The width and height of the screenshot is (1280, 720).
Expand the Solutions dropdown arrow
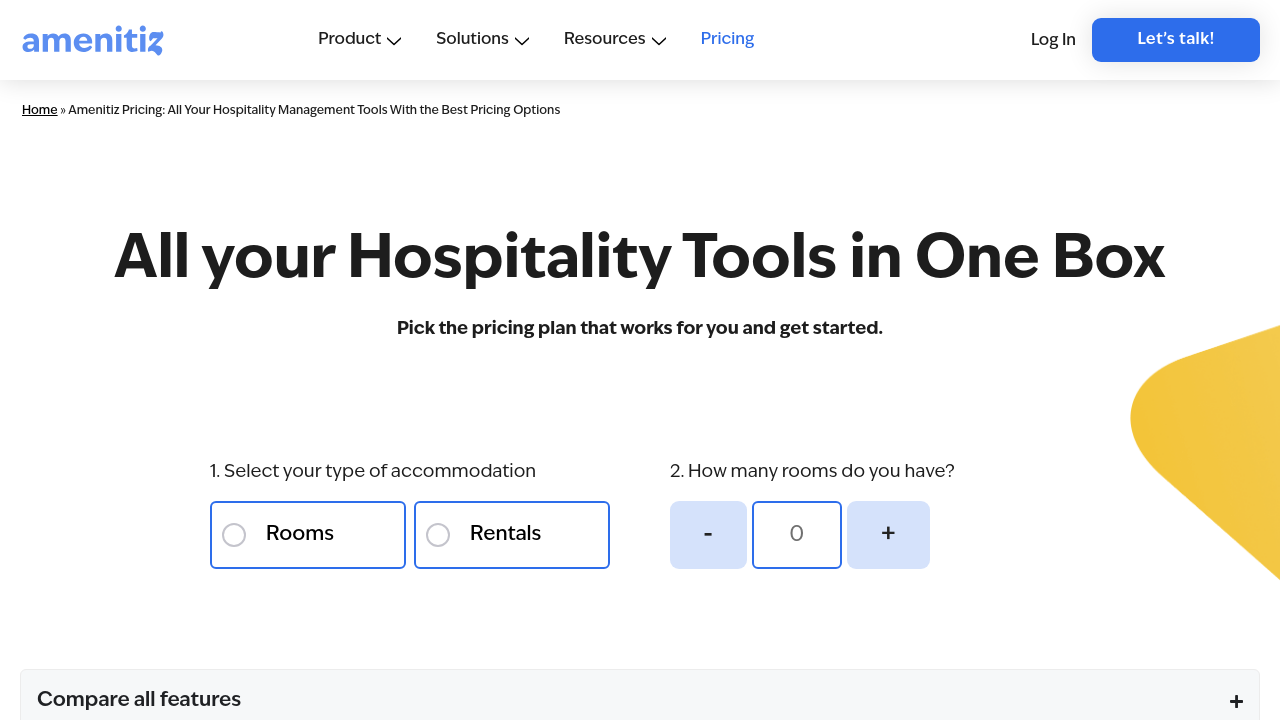click(522, 41)
